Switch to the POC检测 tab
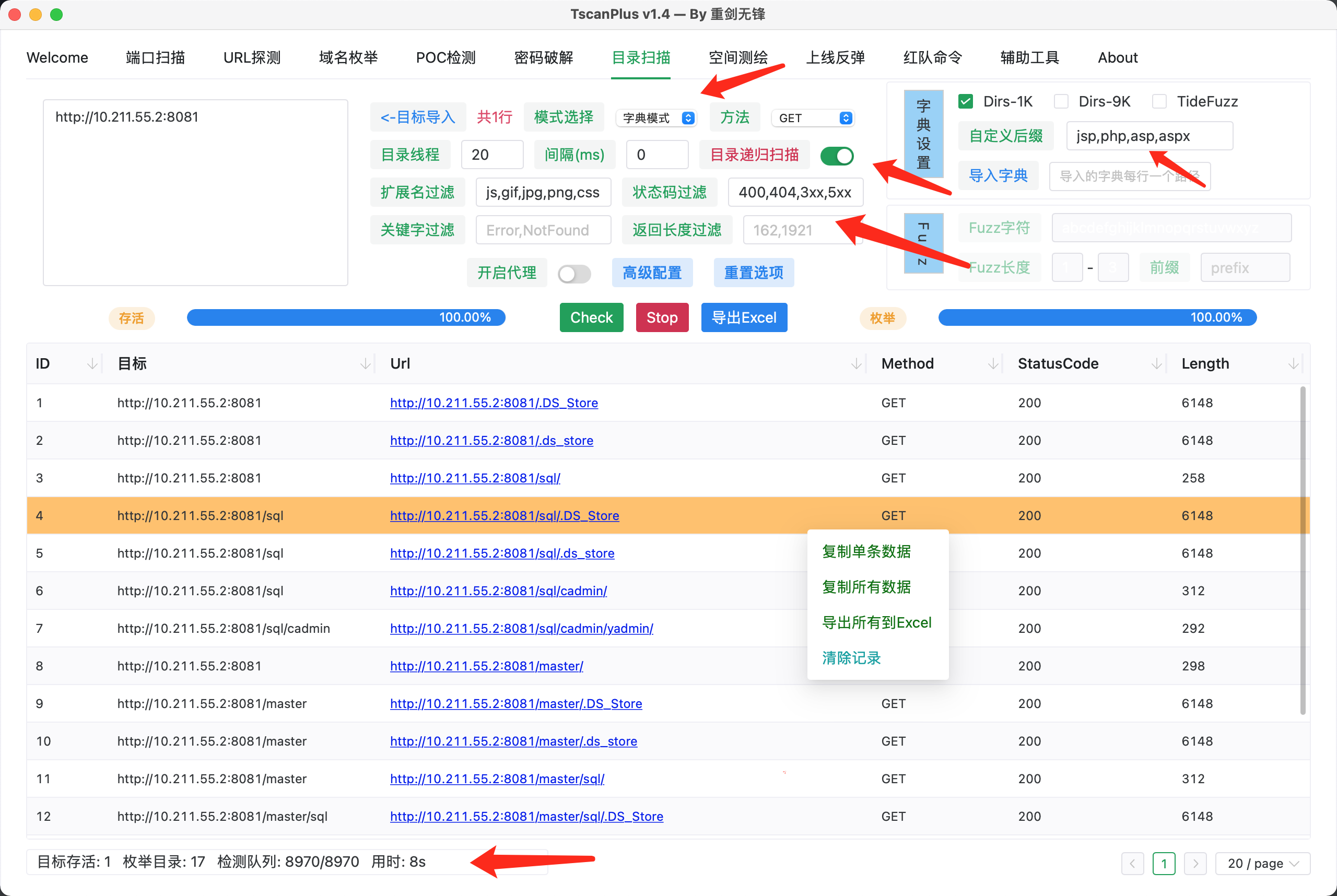This screenshot has width=1337, height=896. 445,58
